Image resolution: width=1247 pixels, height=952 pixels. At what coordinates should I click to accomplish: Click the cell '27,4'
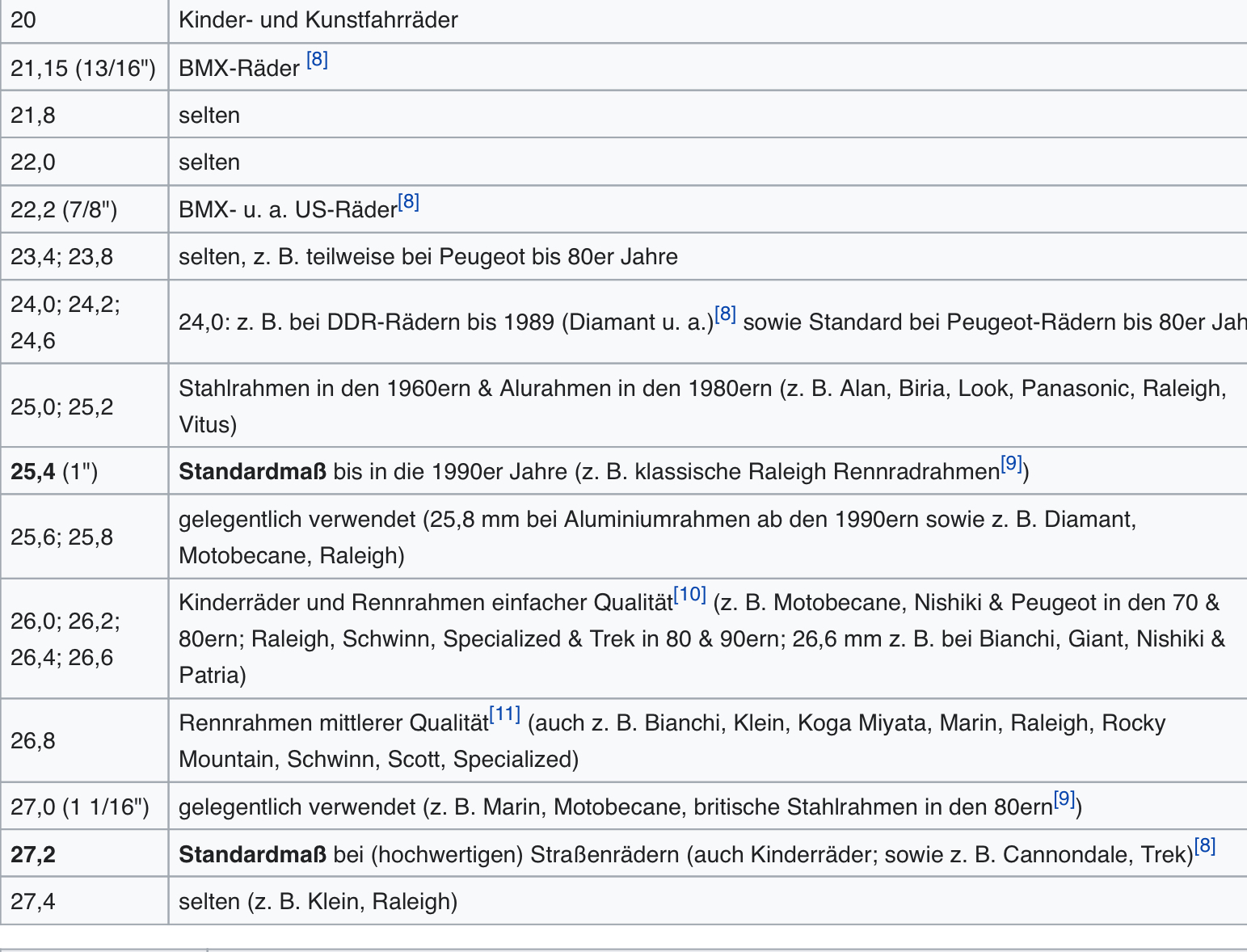pyautogui.click(x=84, y=901)
